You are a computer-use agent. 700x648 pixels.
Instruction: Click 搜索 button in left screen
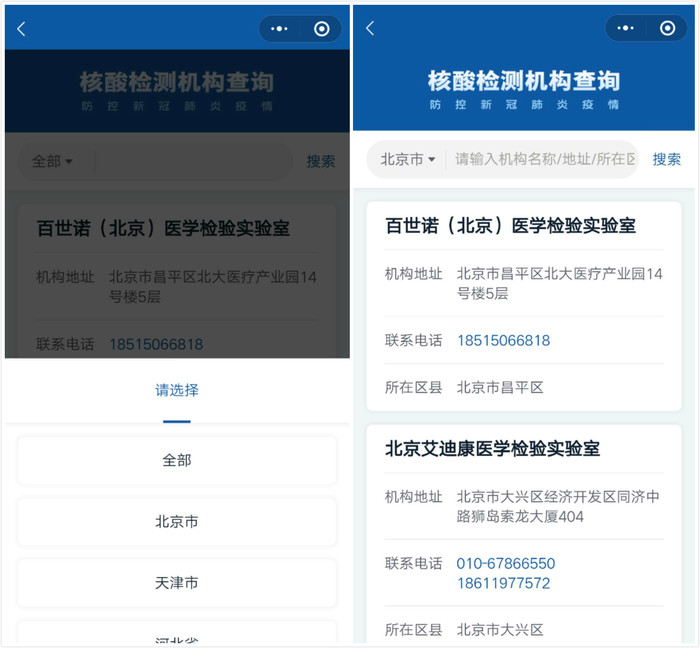click(320, 161)
